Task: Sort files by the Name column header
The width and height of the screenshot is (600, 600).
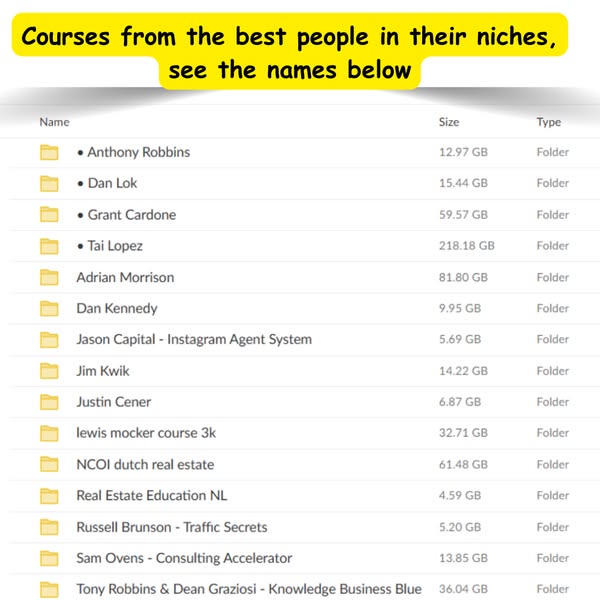Action: coord(54,122)
